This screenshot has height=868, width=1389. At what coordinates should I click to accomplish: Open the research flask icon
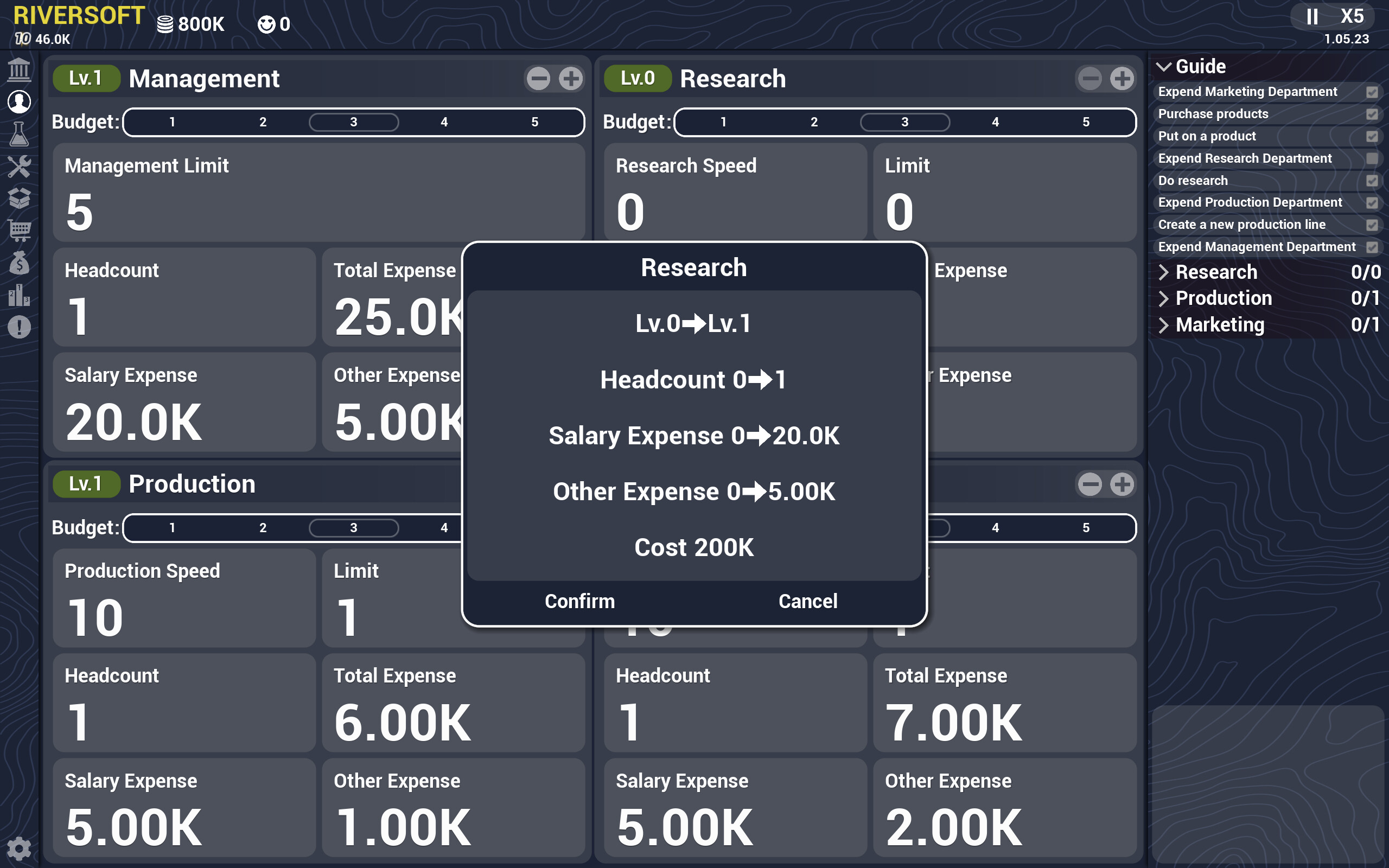(19, 135)
